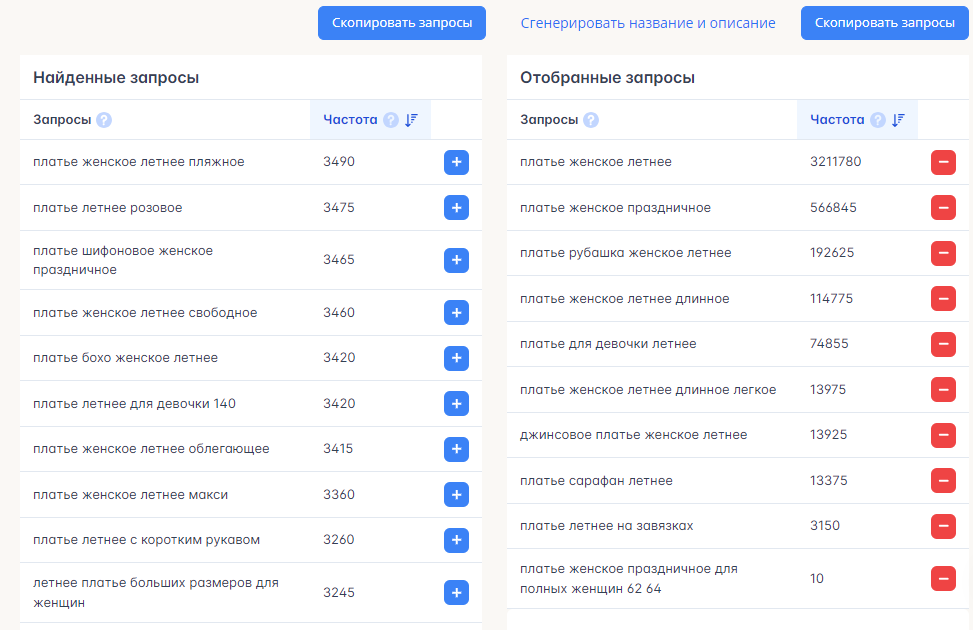Add 'платье летнее розовое' using plus icon

(x=456, y=207)
